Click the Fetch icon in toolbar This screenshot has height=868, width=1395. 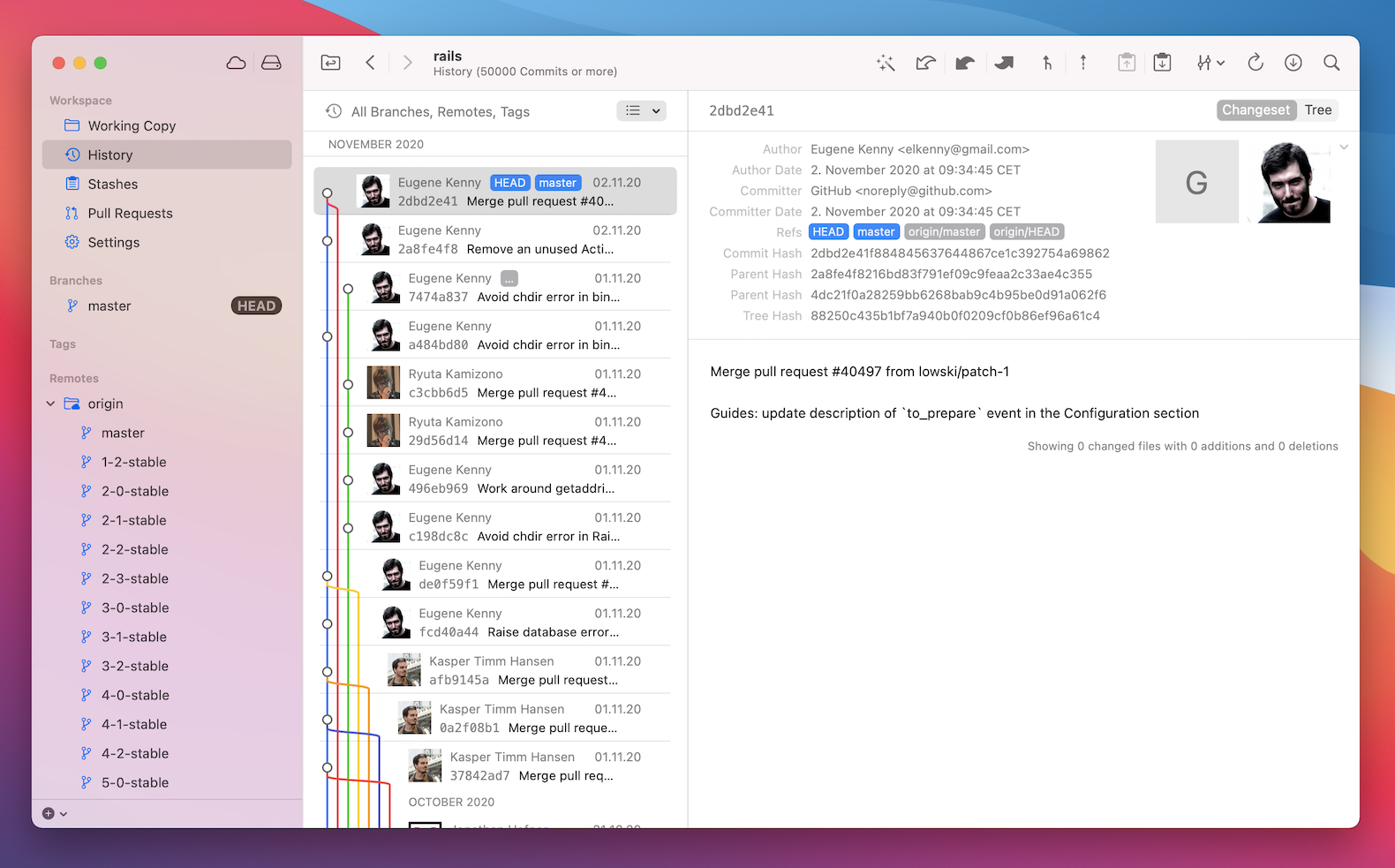click(x=925, y=63)
